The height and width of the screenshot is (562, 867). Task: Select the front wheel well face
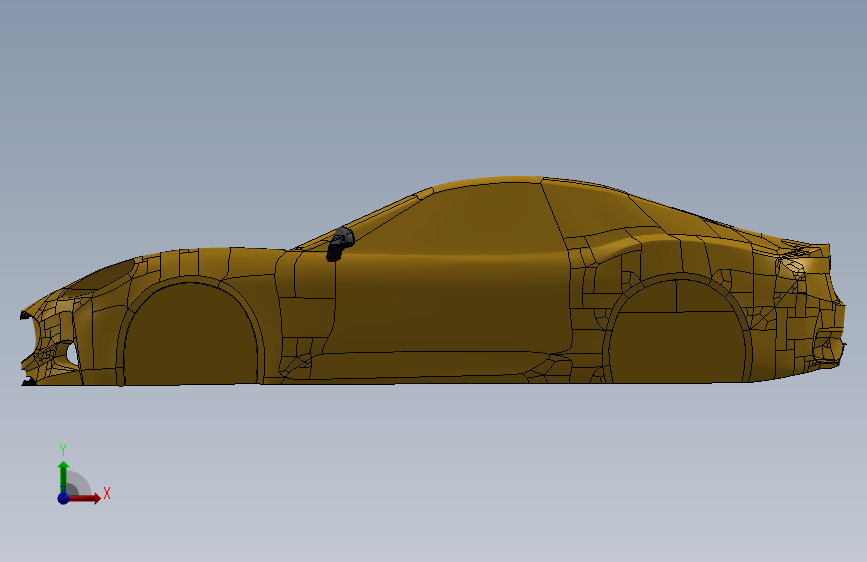coord(190,335)
